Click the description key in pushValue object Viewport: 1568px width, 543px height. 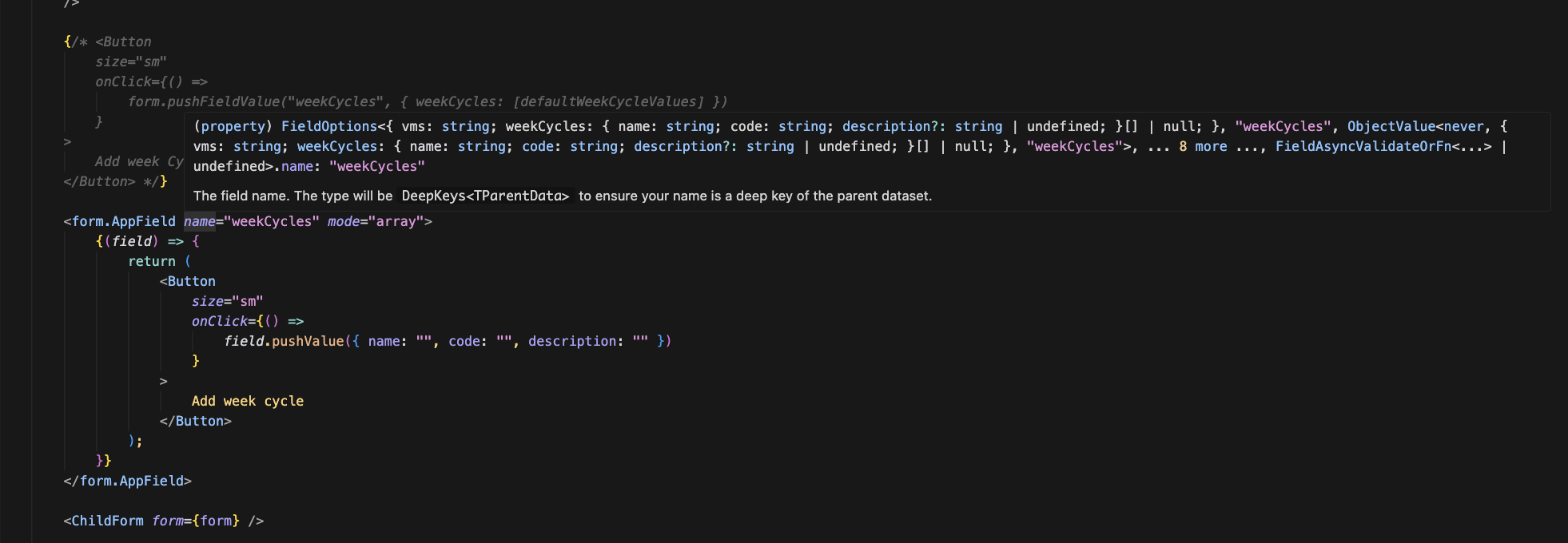point(571,341)
